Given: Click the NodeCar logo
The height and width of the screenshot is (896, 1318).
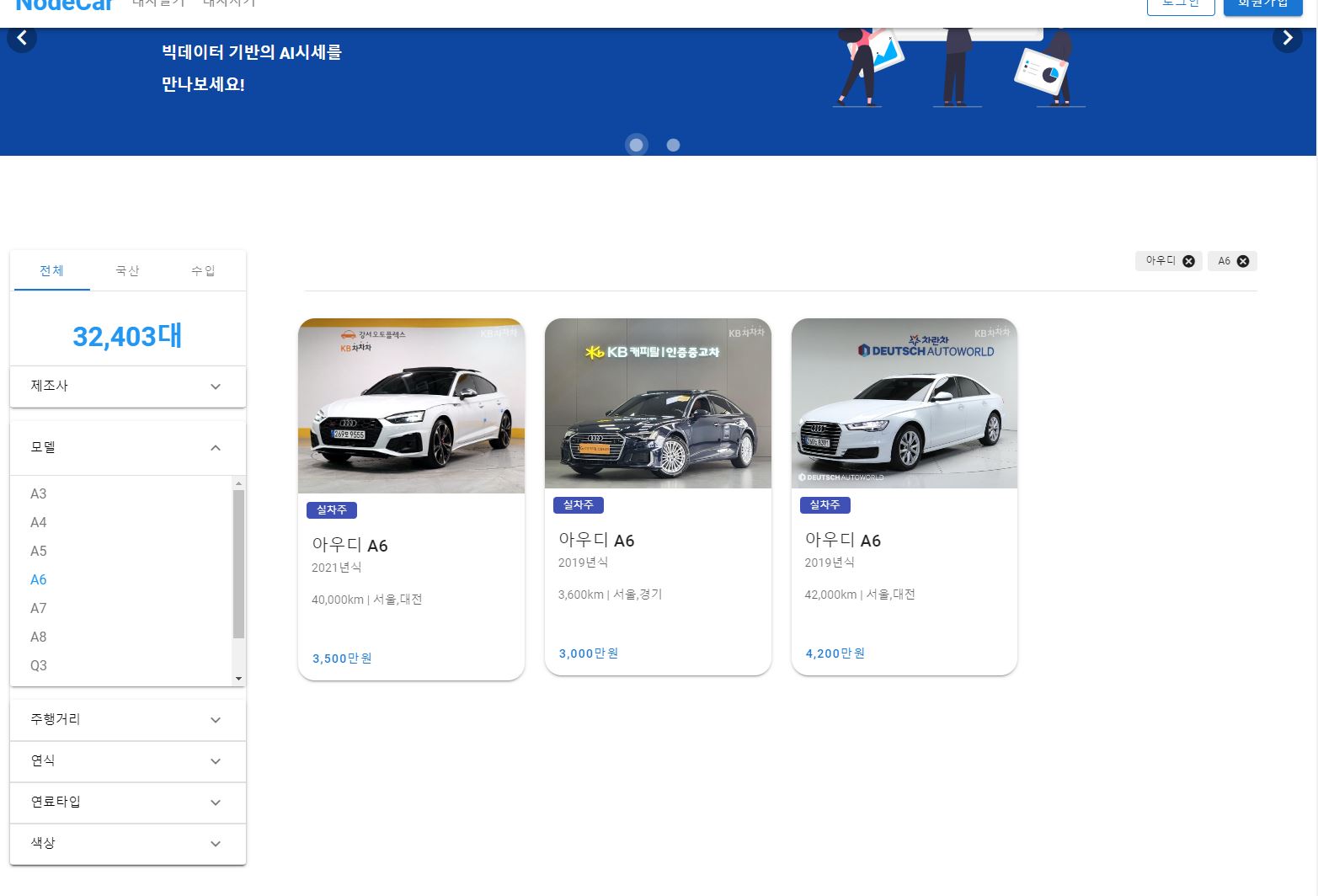Looking at the screenshot, I should tap(63, 6).
